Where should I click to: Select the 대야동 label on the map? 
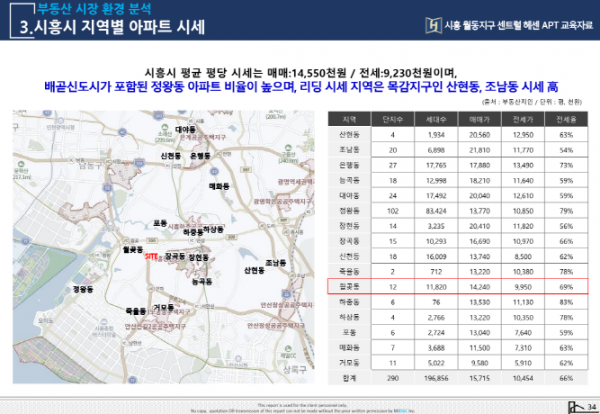186,130
